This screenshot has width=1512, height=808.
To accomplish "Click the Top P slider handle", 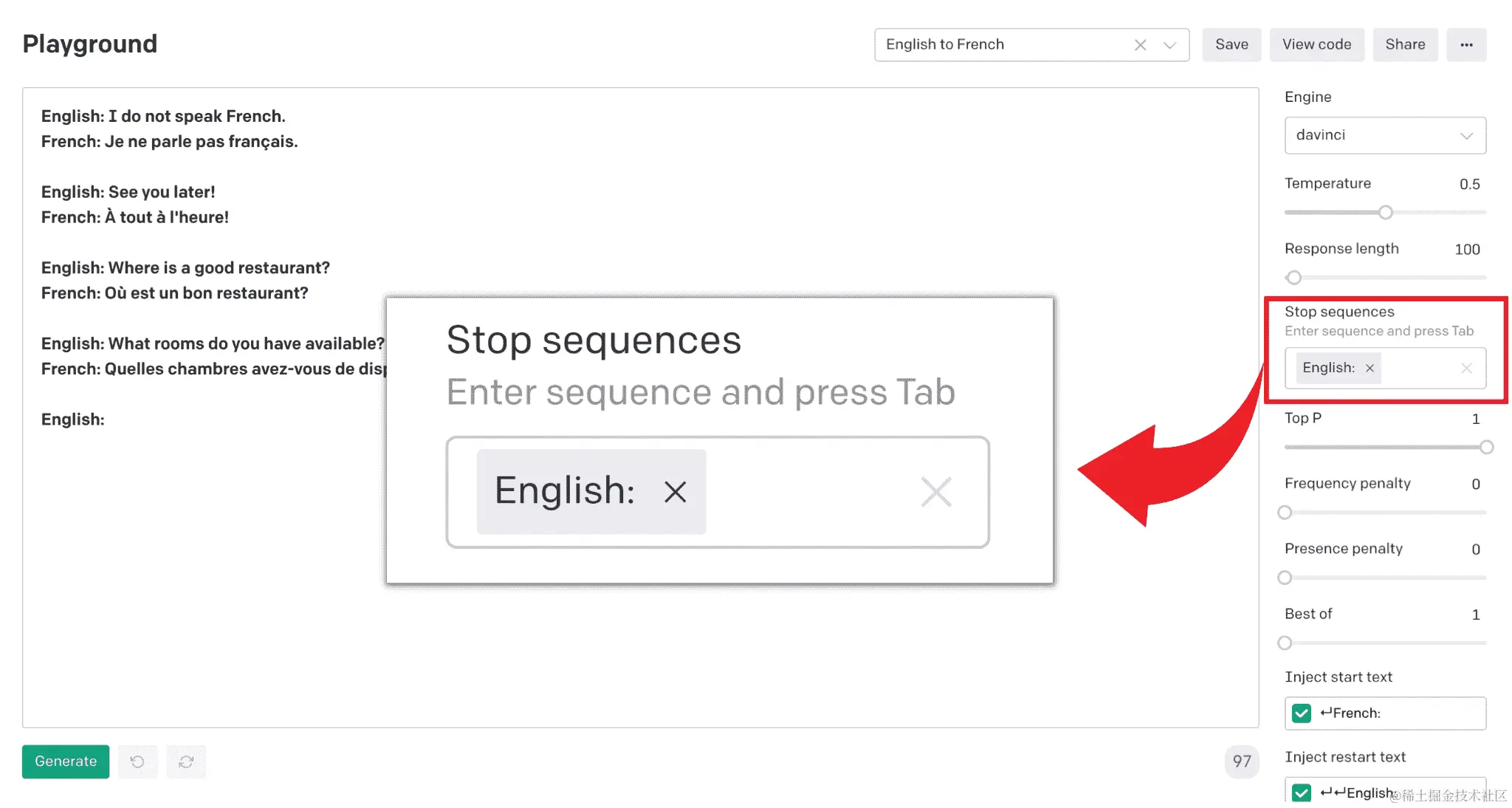I will pyautogui.click(x=1486, y=448).
